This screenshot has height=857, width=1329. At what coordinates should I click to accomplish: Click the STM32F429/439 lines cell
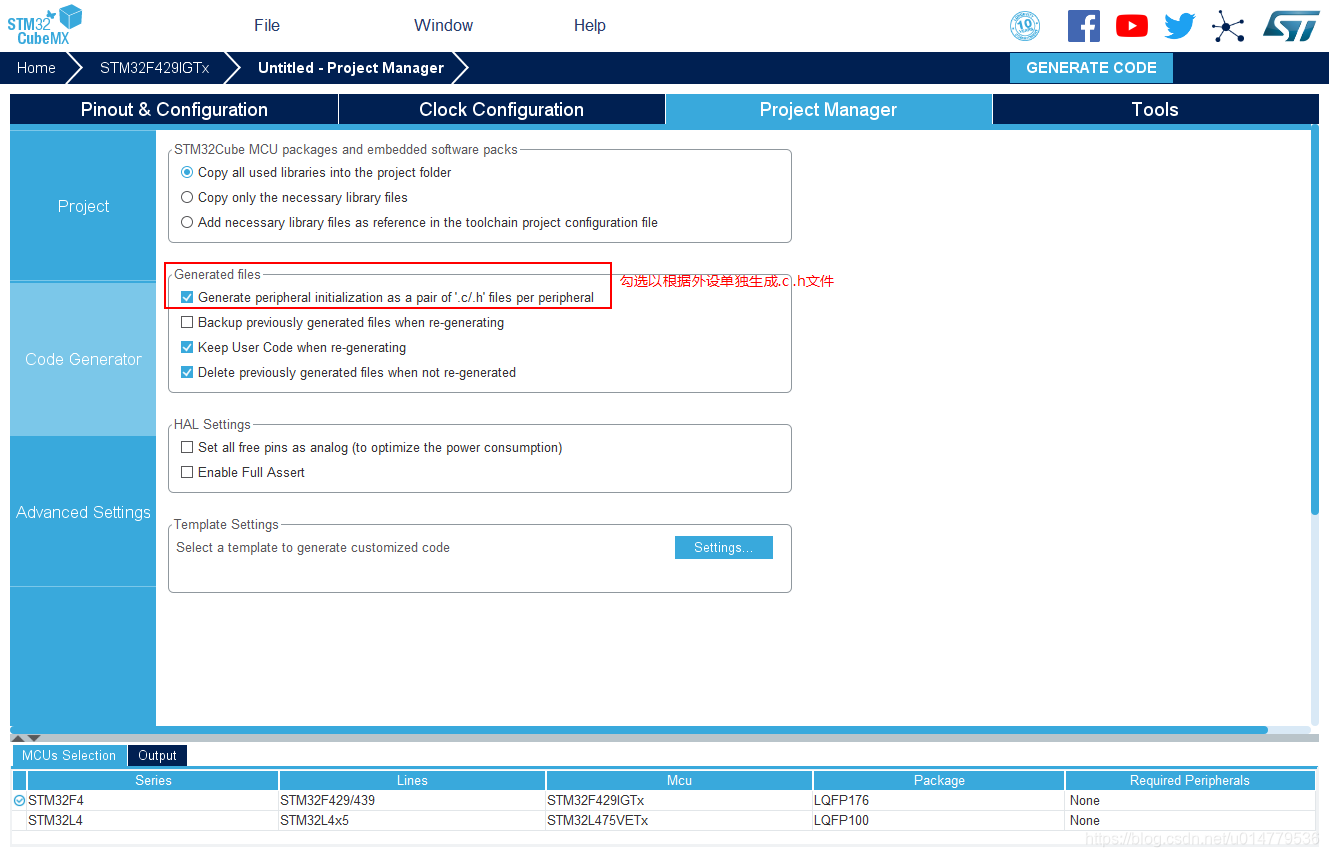tap(412, 800)
